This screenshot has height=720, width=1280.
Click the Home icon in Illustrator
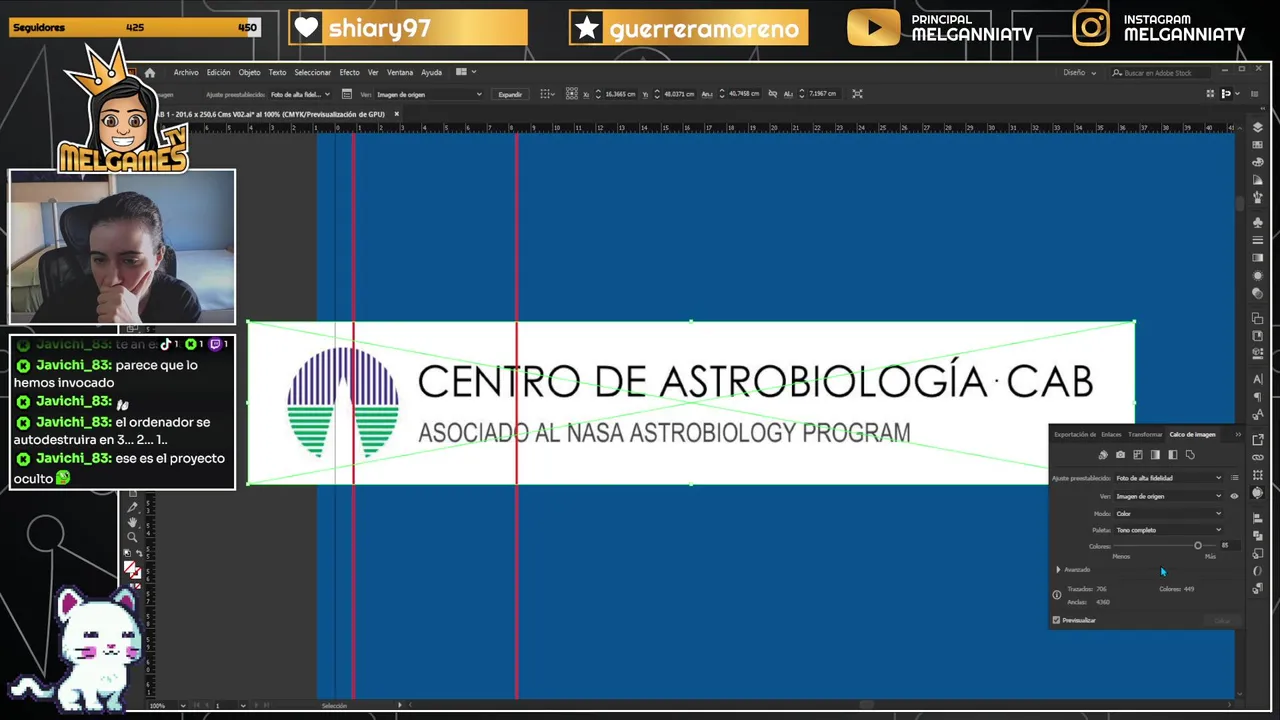[x=150, y=72]
